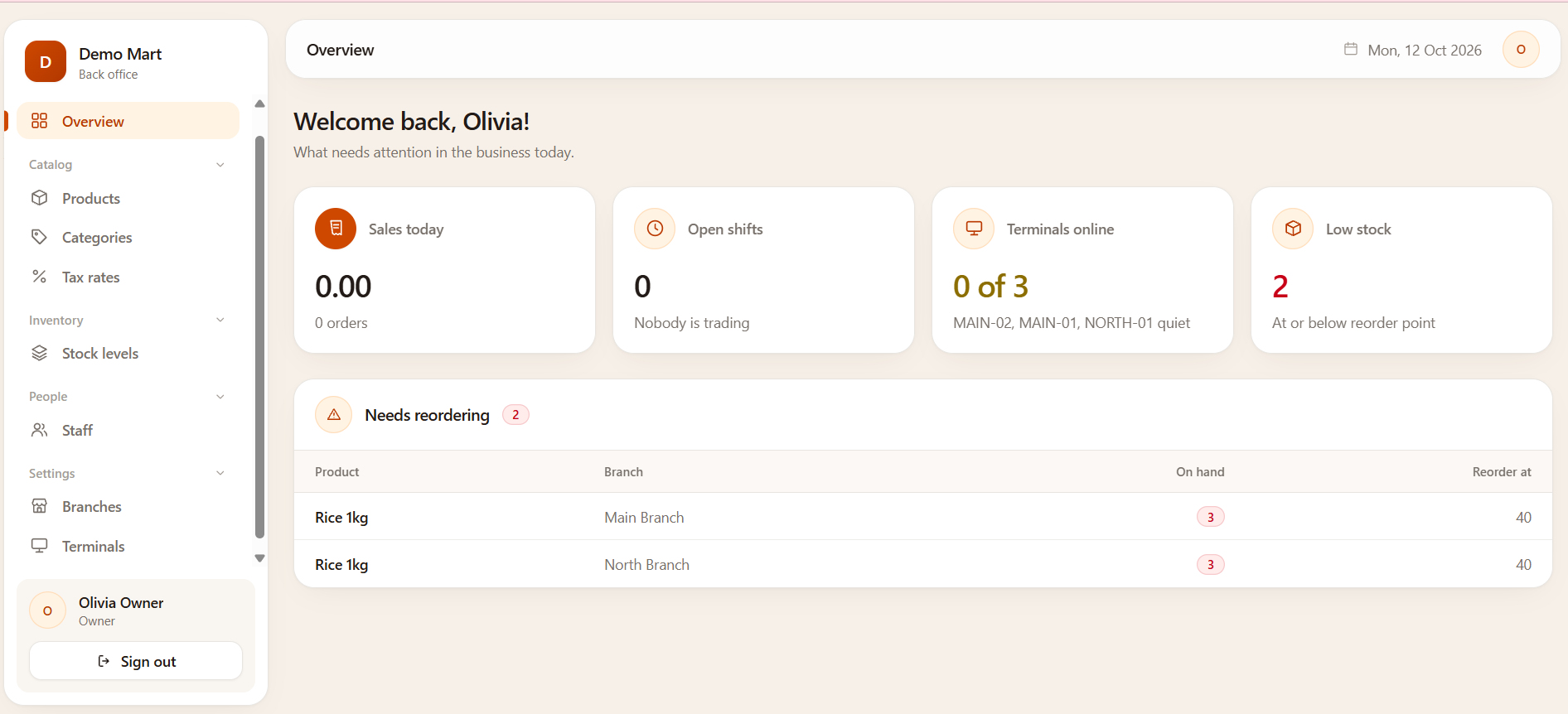1568x714 pixels.
Task: Select the Rice 1kg Main Branch row
Action: [x=922, y=517]
